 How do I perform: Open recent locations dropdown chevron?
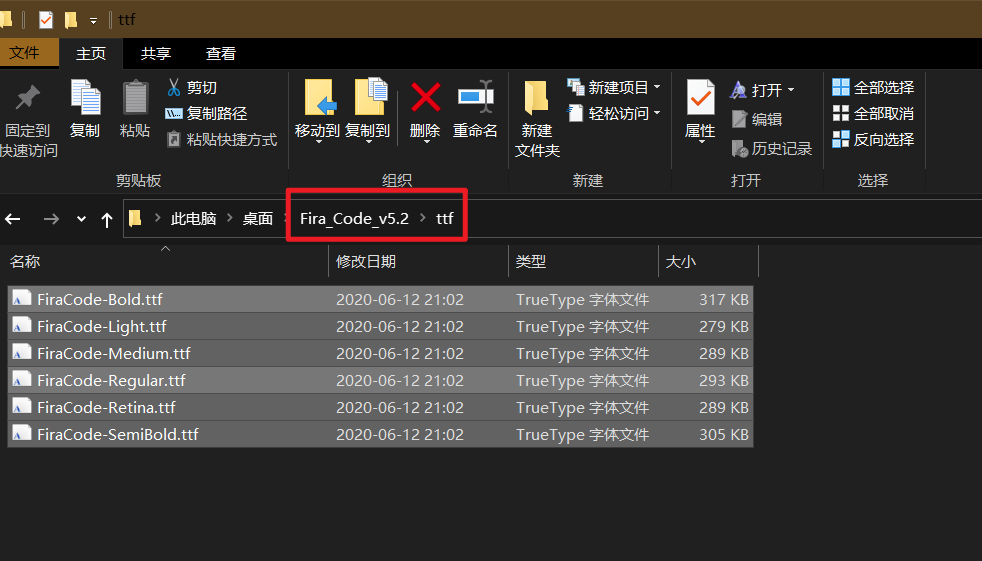[81, 219]
